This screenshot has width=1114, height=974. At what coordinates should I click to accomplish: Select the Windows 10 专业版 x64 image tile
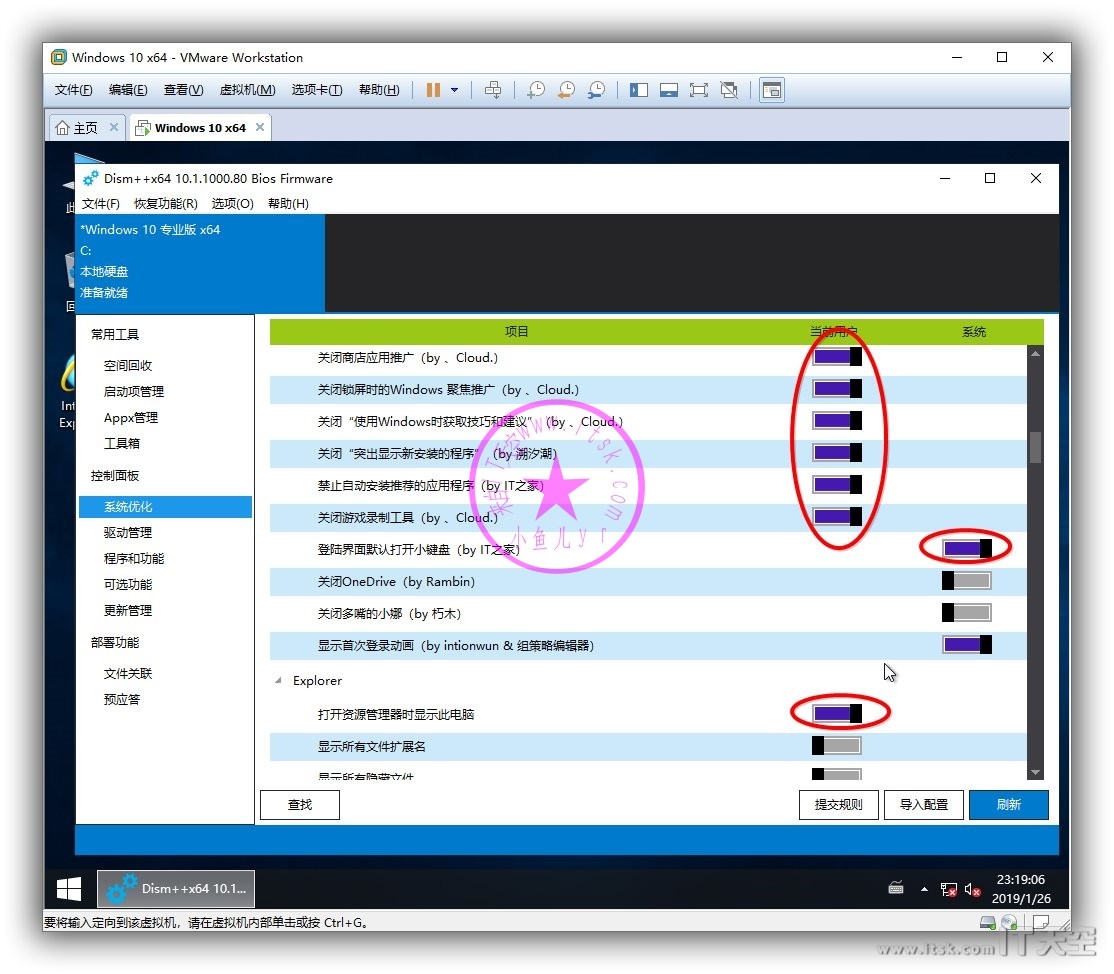(x=200, y=263)
